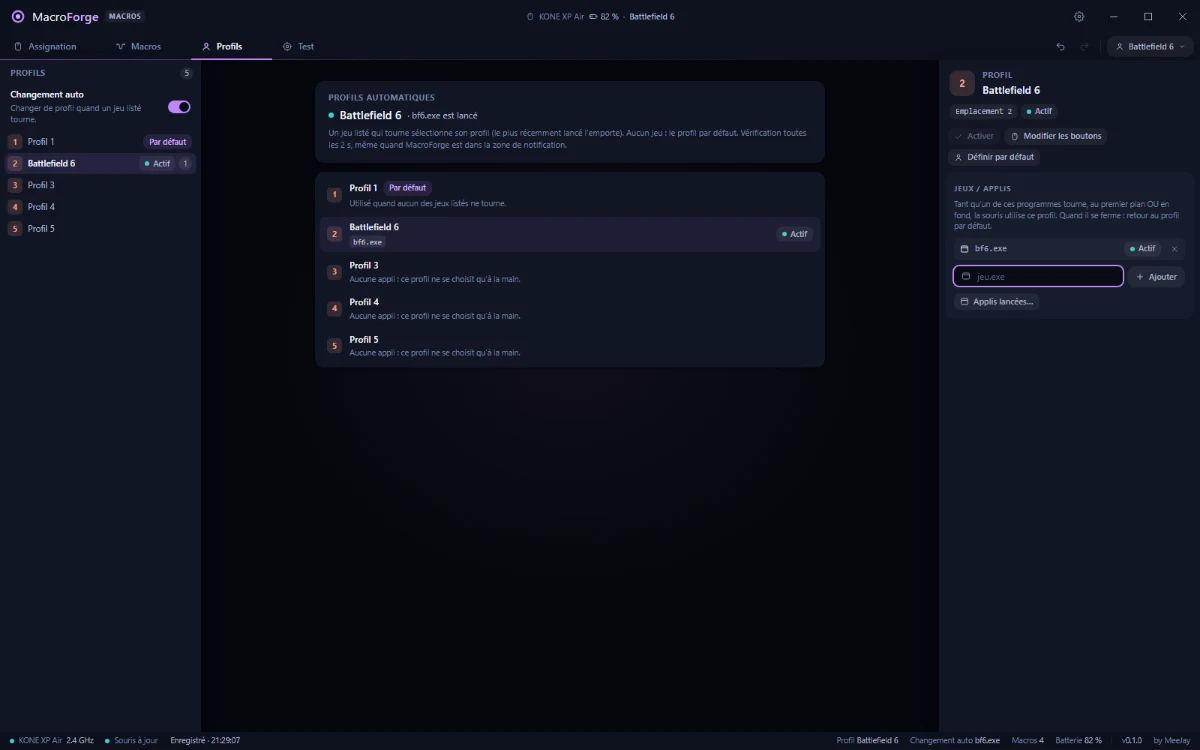Select Profil 1 in the sidebar
The image size is (1200, 750).
[x=98, y=142]
